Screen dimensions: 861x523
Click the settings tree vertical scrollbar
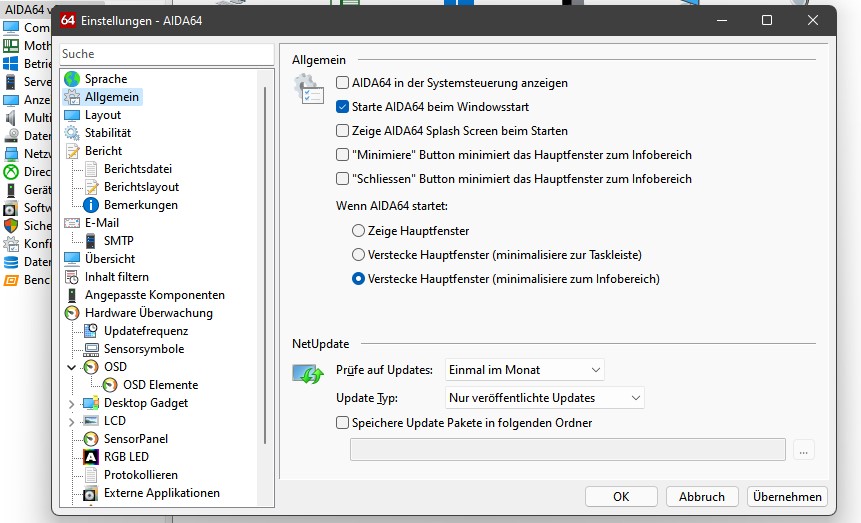pos(265,264)
